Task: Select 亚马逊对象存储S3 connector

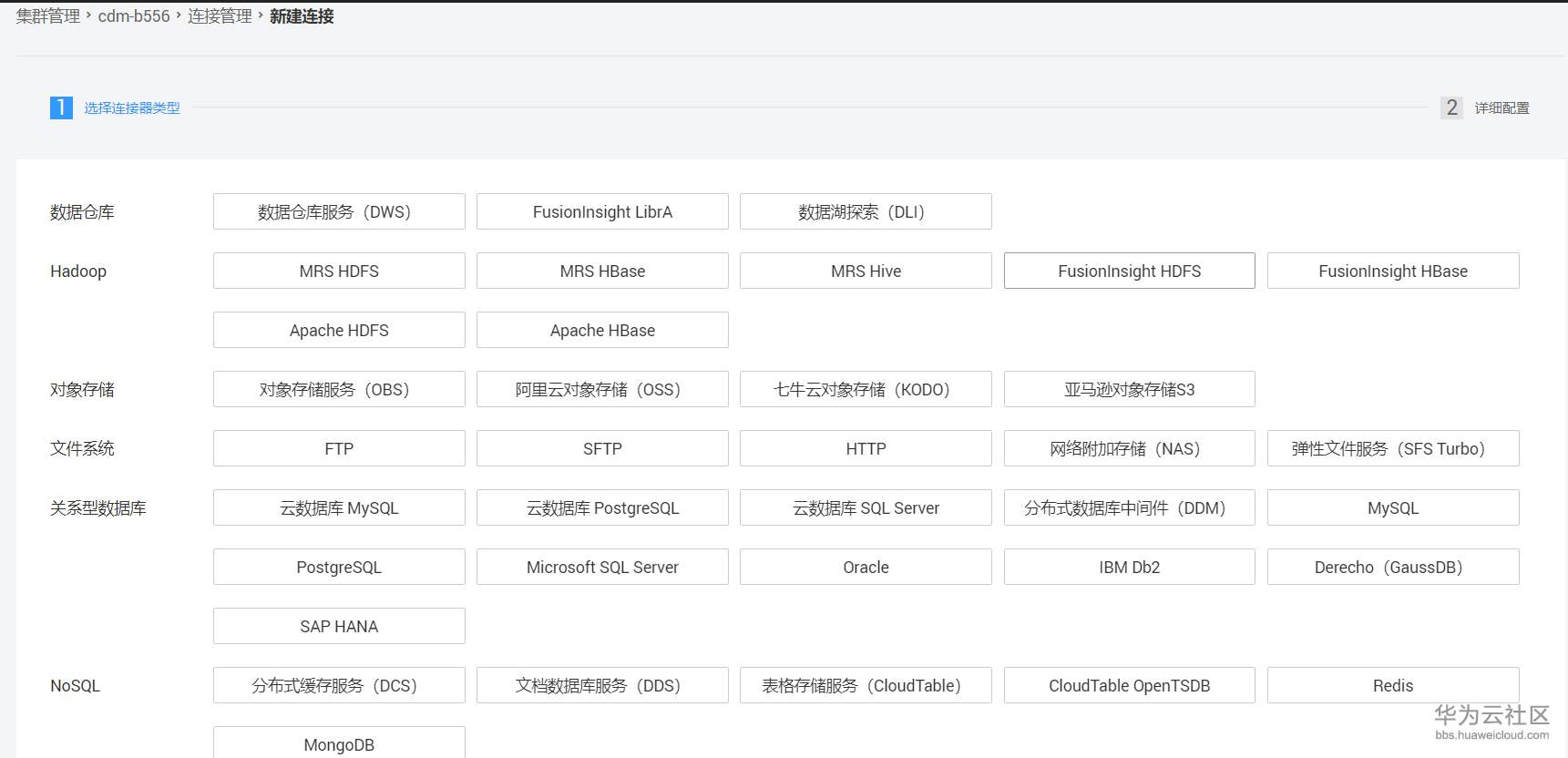Action: point(1130,389)
